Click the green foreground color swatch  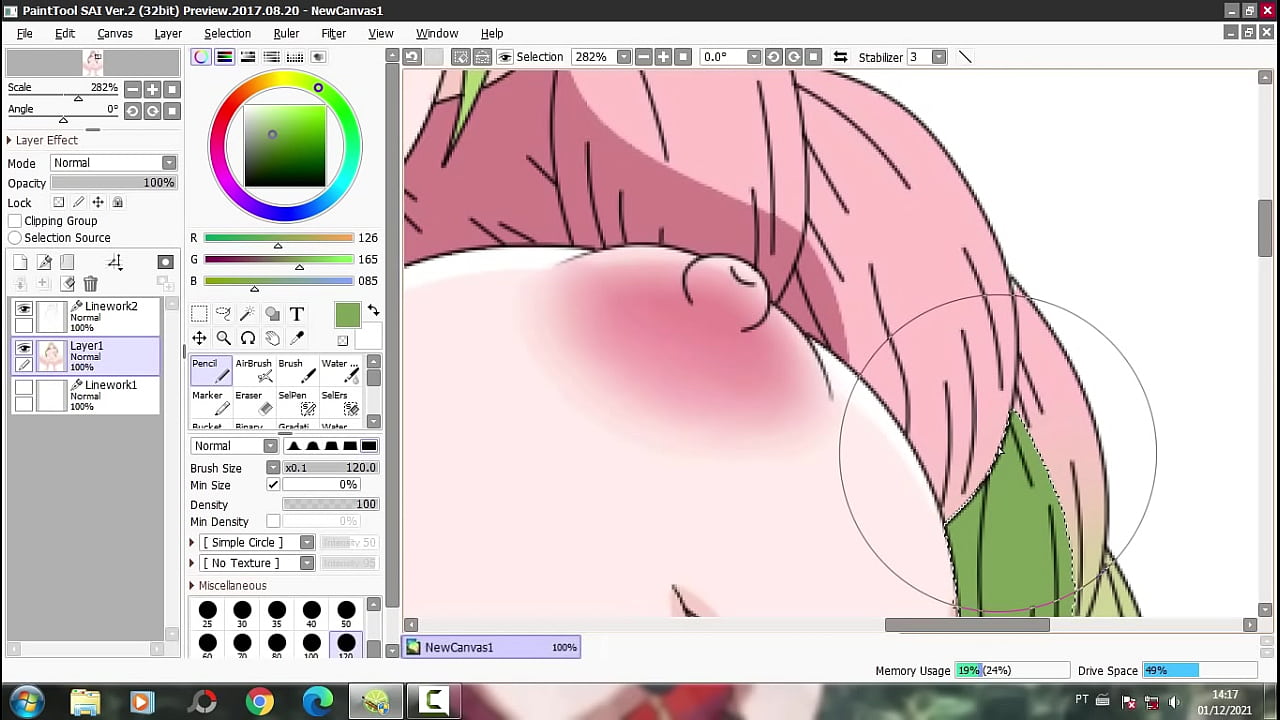click(x=347, y=315)
